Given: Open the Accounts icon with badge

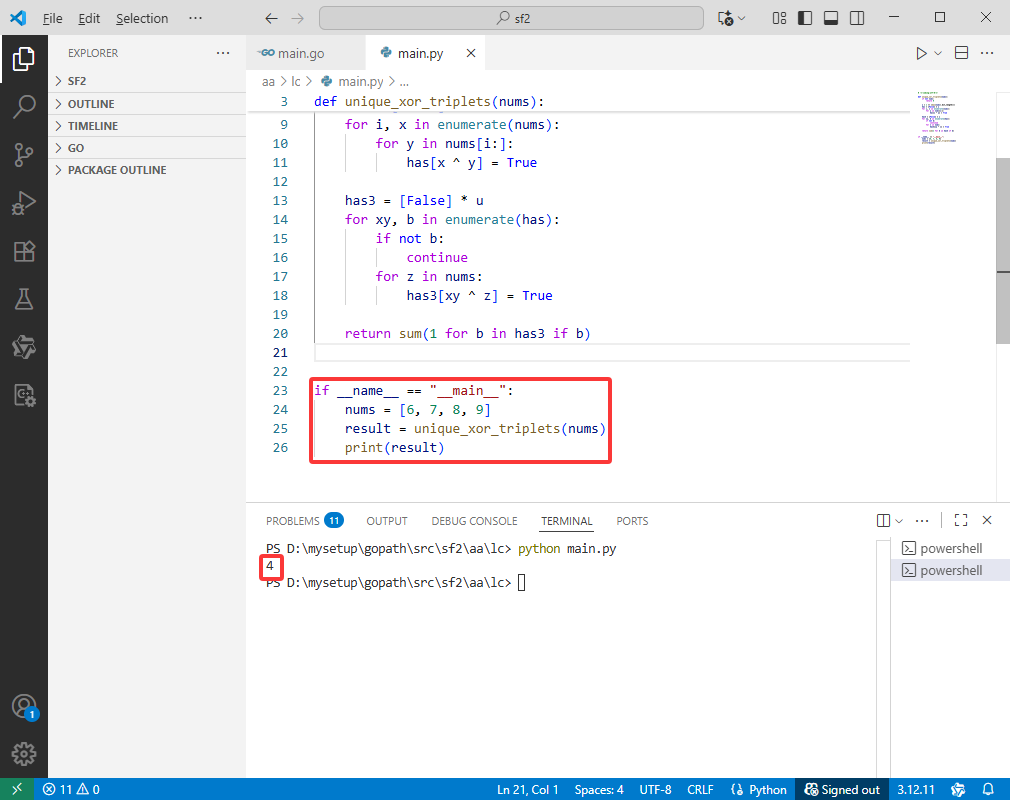Looking at the screenshot, I should click(24, 707).
